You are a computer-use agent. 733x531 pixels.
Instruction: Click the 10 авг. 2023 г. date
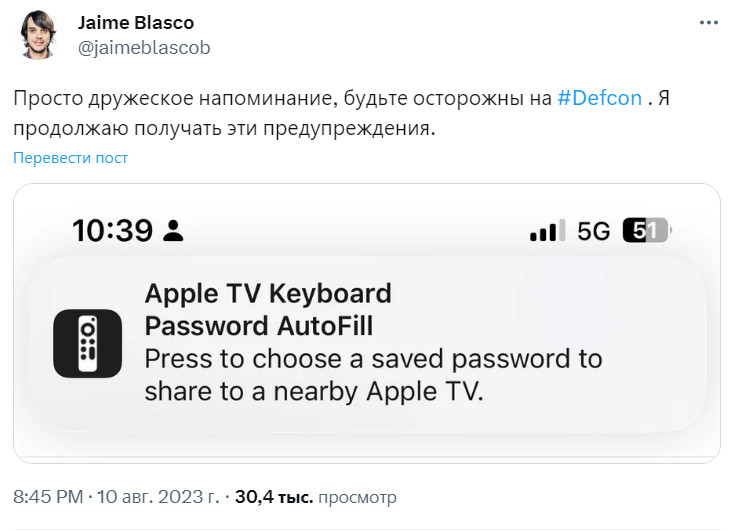[158, 496]
